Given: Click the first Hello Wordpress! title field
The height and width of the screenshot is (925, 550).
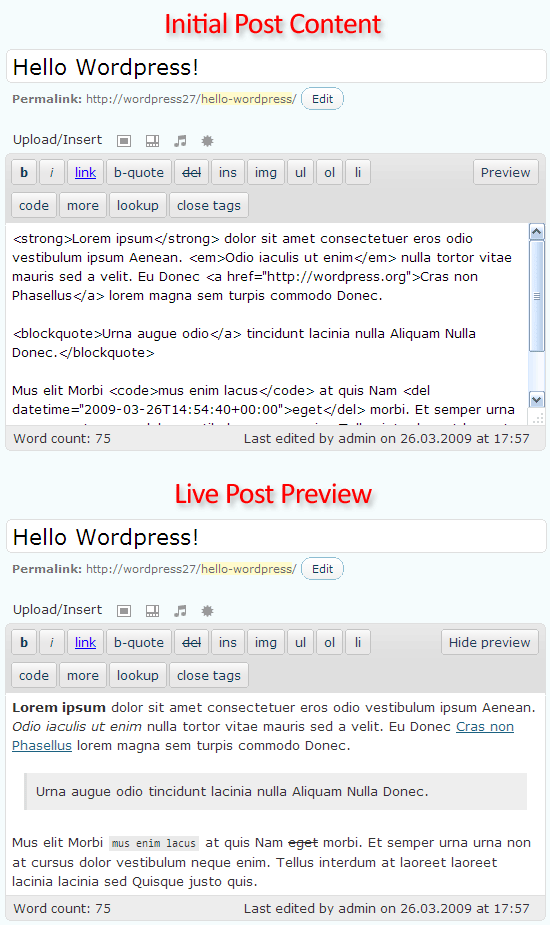Looking at the screenshot, I should click(276, 67).
